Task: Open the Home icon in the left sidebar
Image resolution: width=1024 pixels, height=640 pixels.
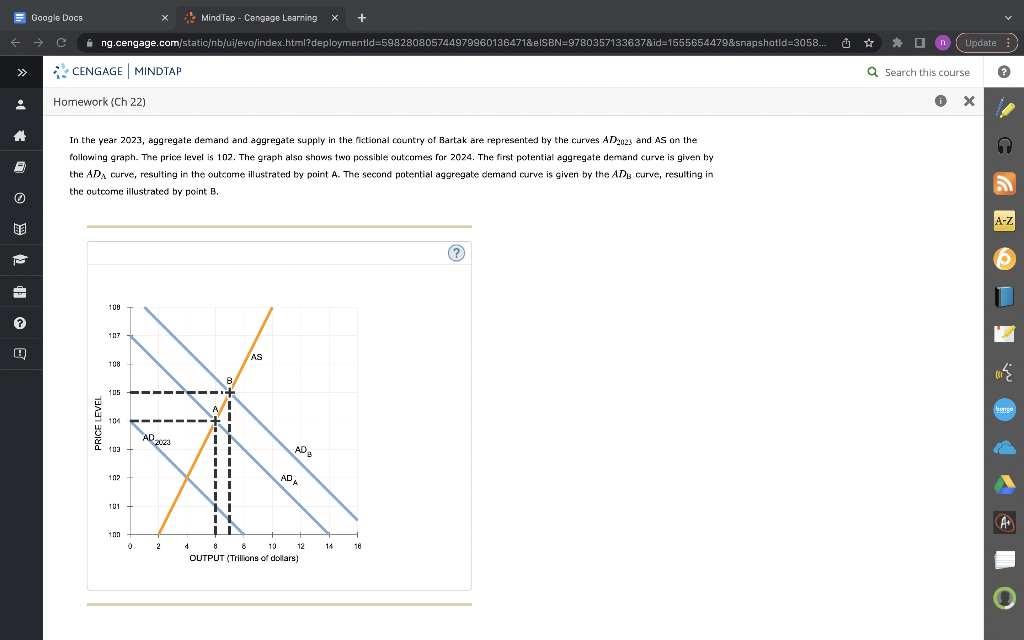Action: coord(21,133)
